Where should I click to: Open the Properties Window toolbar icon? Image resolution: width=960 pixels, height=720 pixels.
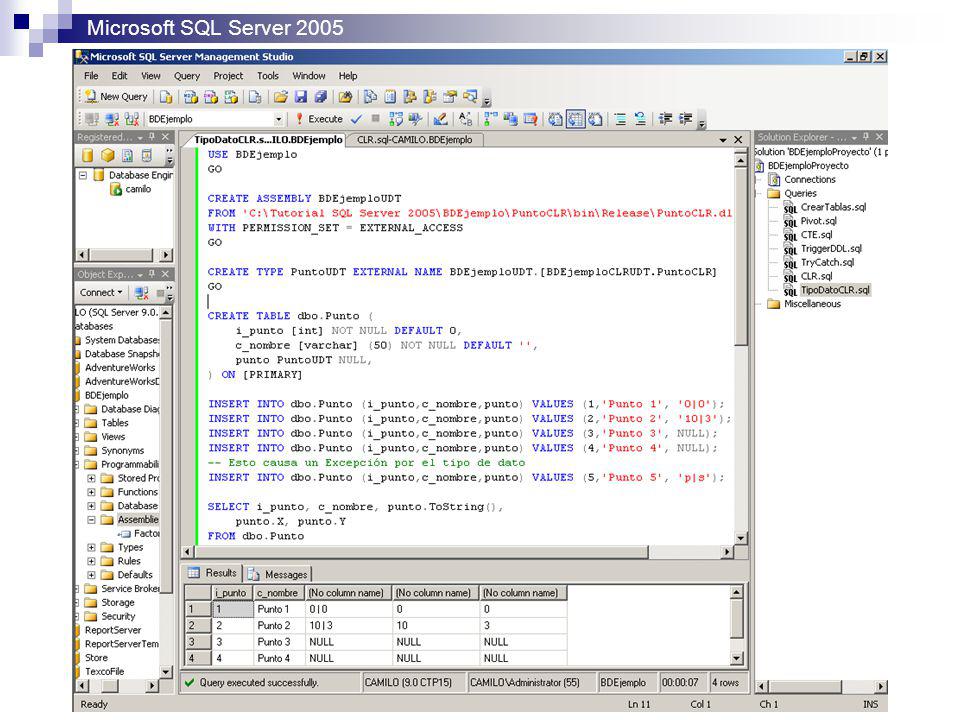[x=451, y=97]
